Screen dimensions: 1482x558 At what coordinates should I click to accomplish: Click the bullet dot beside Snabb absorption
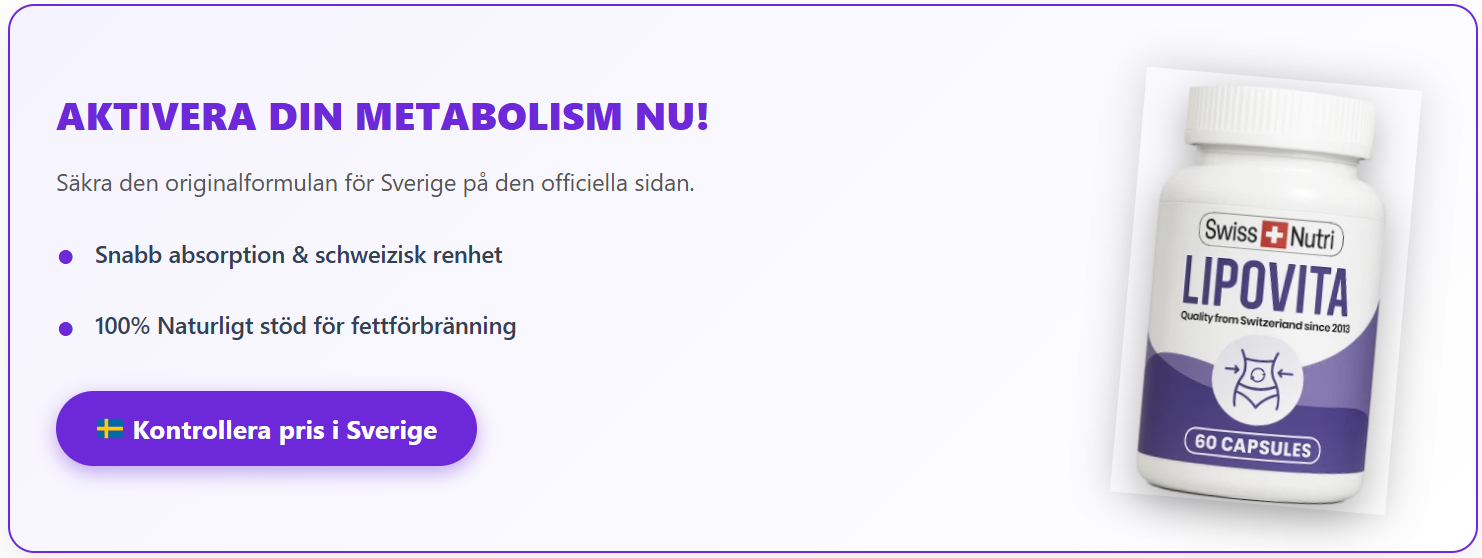[x=66, y=257]
